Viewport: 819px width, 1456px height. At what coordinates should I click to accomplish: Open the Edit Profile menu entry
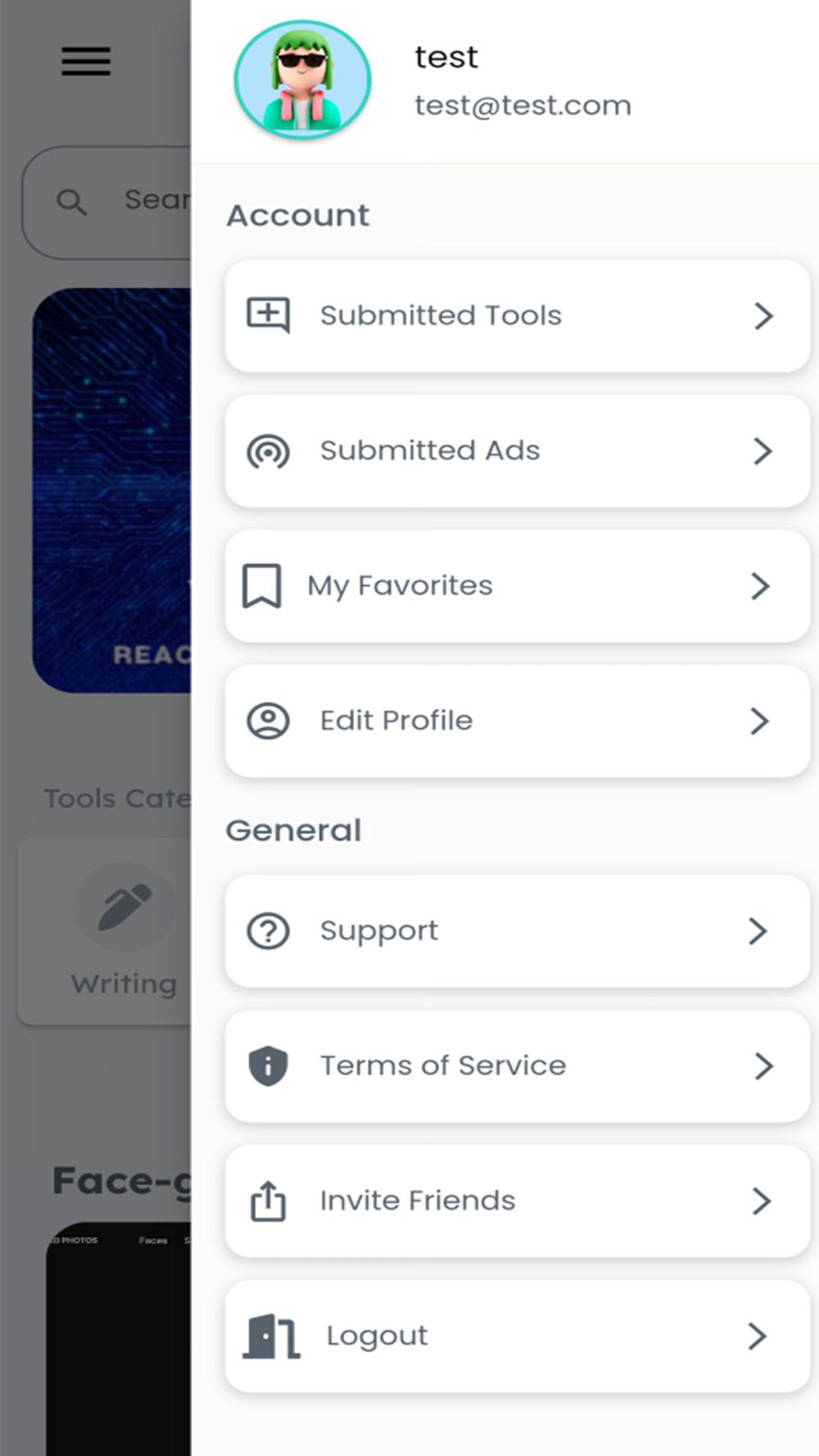click(518, 721)
